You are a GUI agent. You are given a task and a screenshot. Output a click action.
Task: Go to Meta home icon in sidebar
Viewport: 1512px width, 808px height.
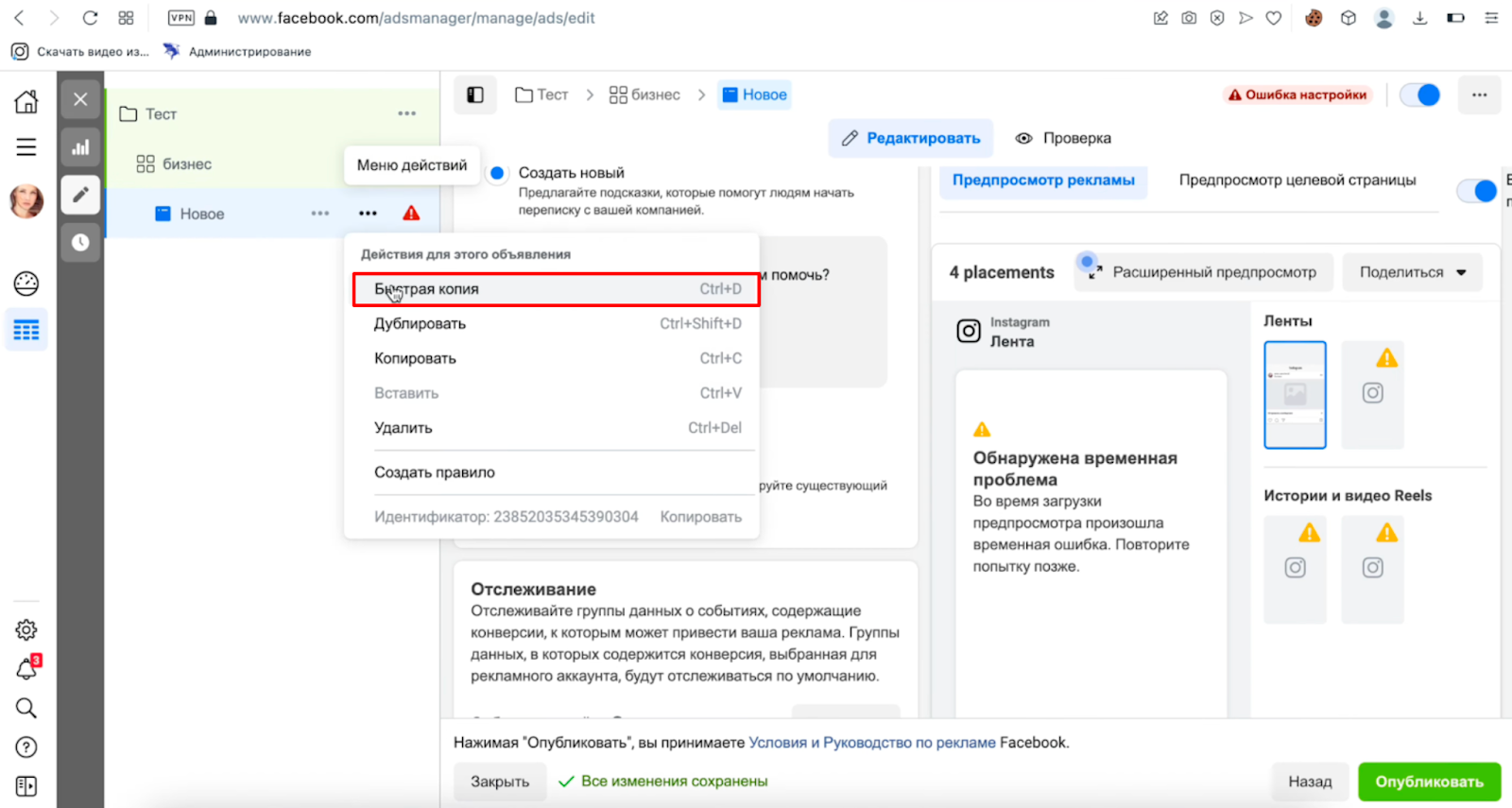tap(26, 101)
